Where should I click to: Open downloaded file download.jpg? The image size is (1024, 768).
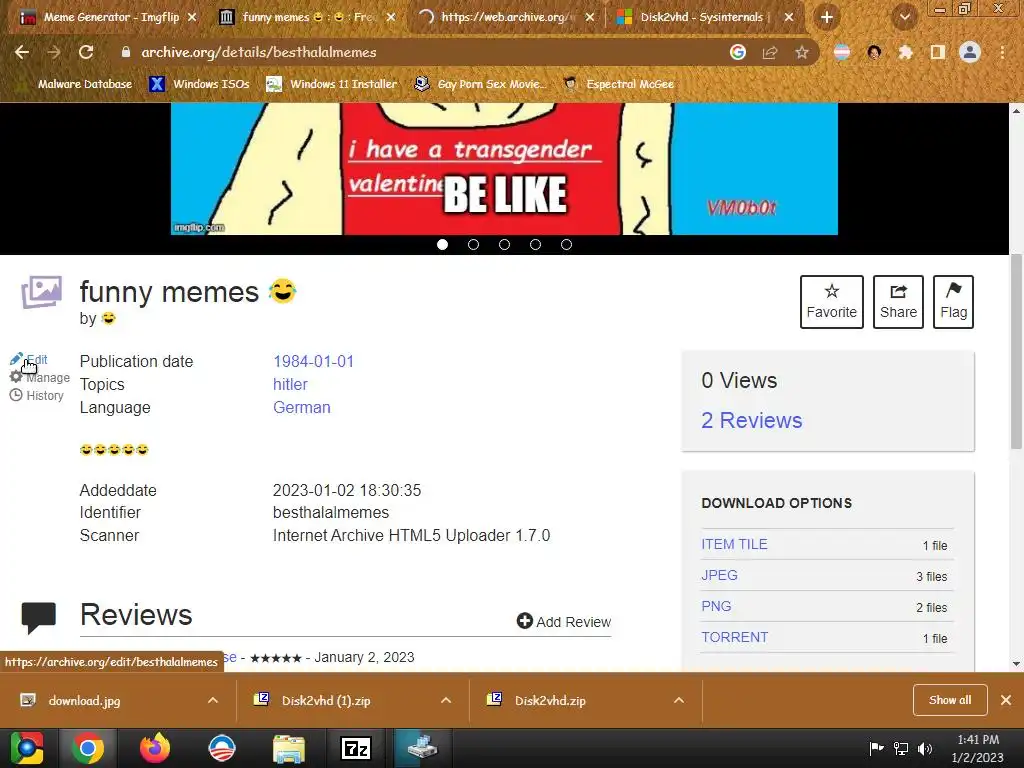coord(84,700)
